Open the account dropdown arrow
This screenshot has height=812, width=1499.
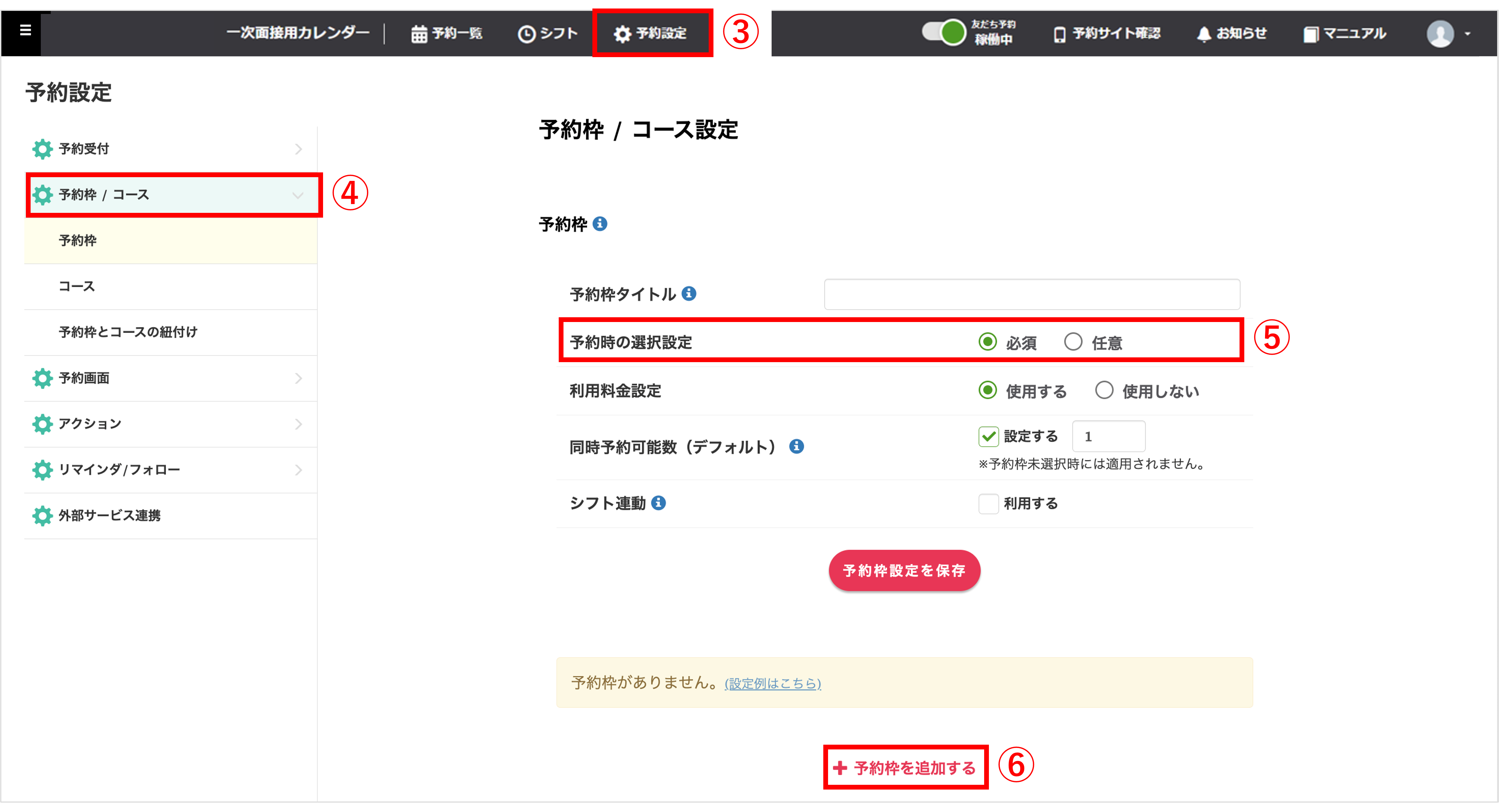pyautogui.click(x=1468, y=34)
